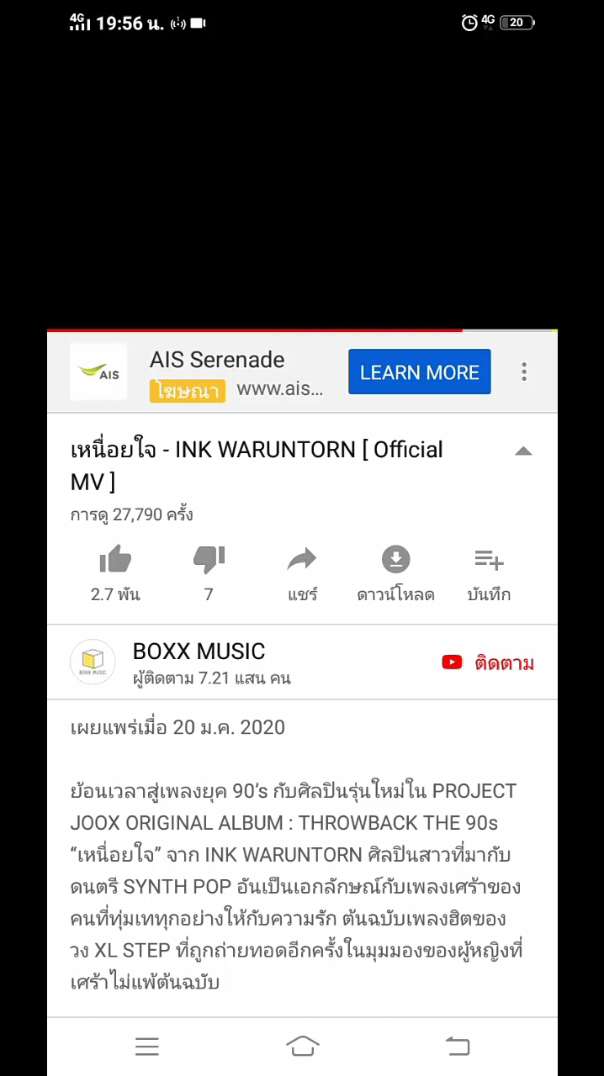This screenshot has height=1076, width=604.
Task: Tap the Android back navigation icon
Action: (x=457, y=1046)
